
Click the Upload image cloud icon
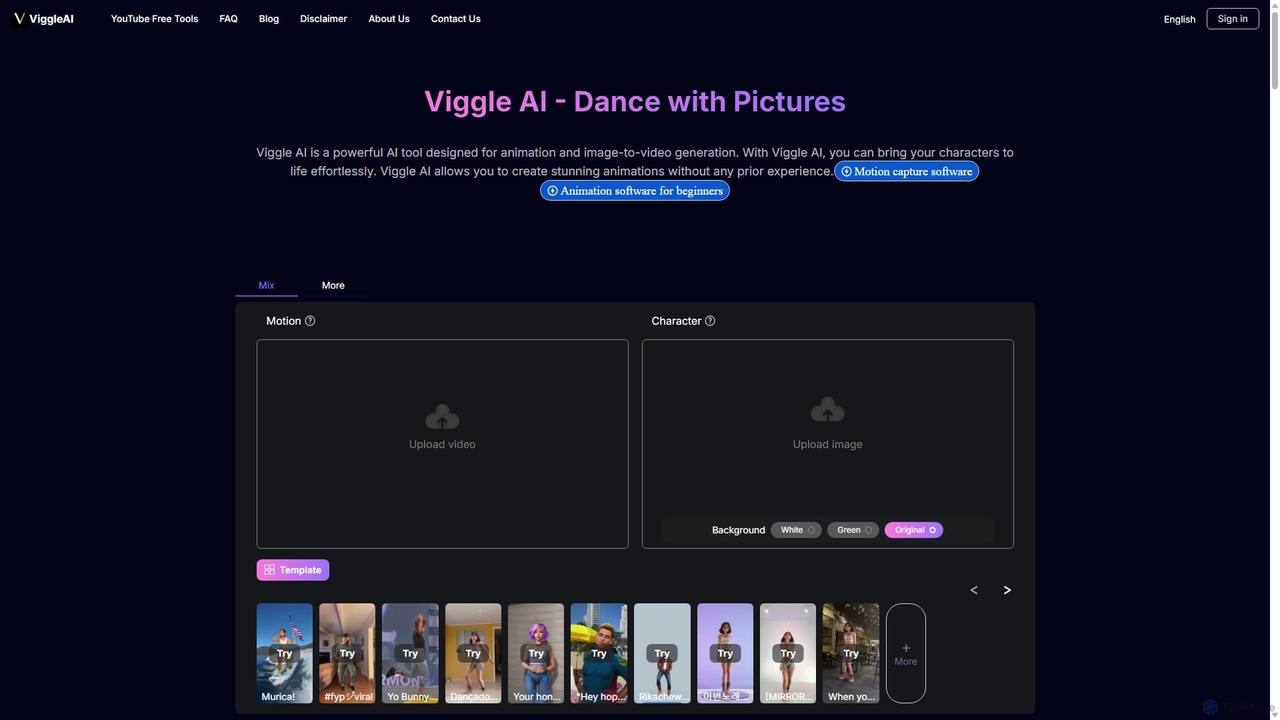[x=827, y=410]
